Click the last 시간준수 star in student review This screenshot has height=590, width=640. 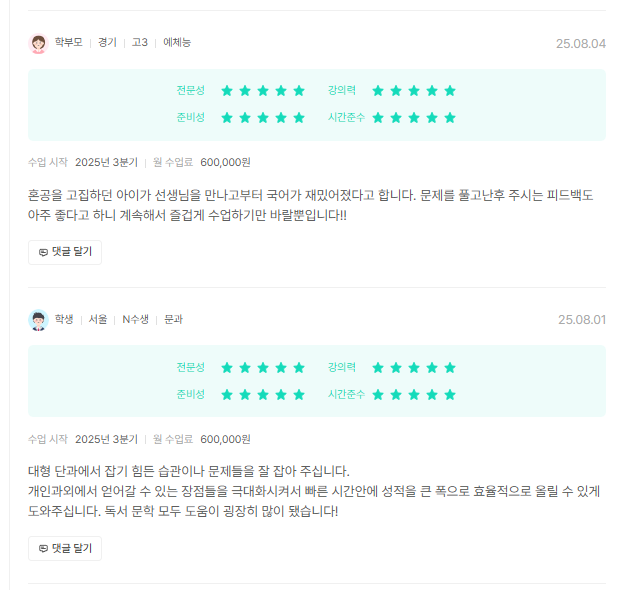coord(450,394)
